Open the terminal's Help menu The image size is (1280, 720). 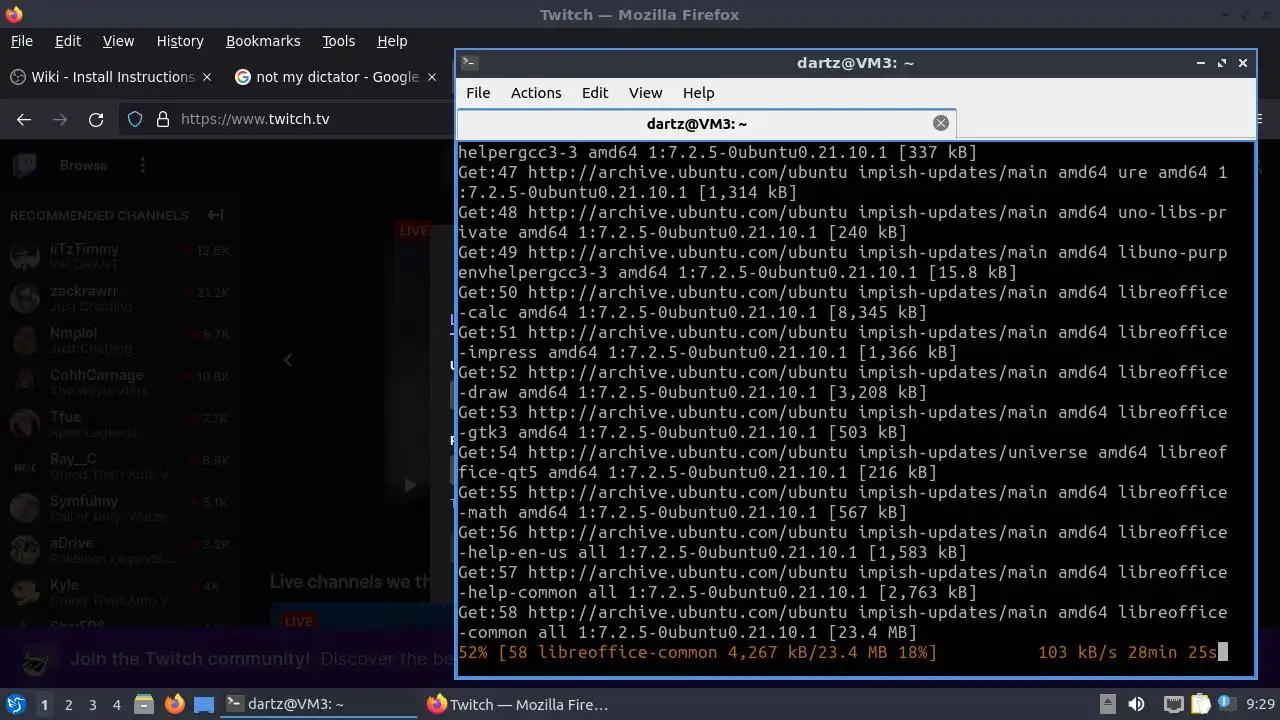coord(698,92)
